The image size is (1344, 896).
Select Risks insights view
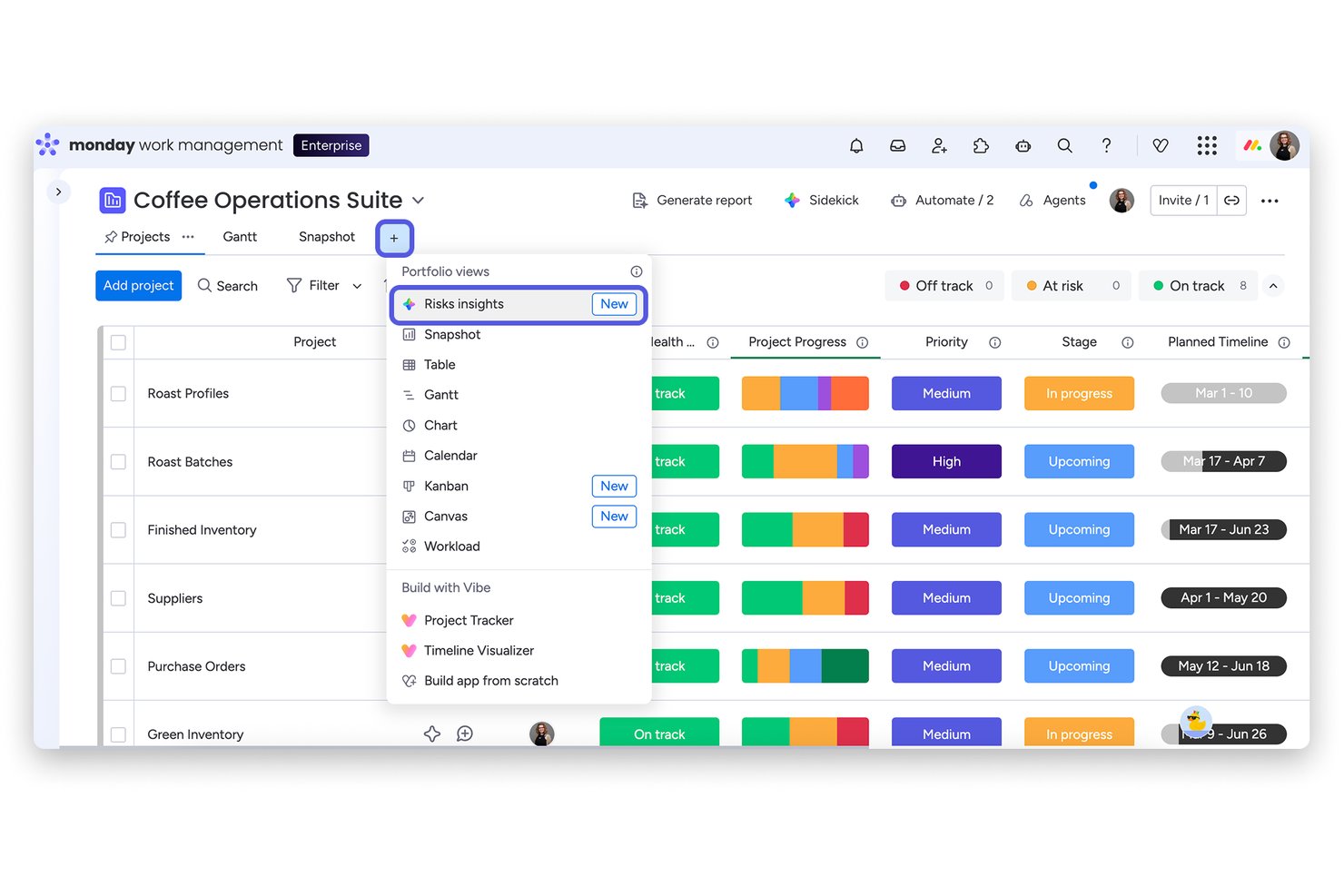(x=519, y=304)
